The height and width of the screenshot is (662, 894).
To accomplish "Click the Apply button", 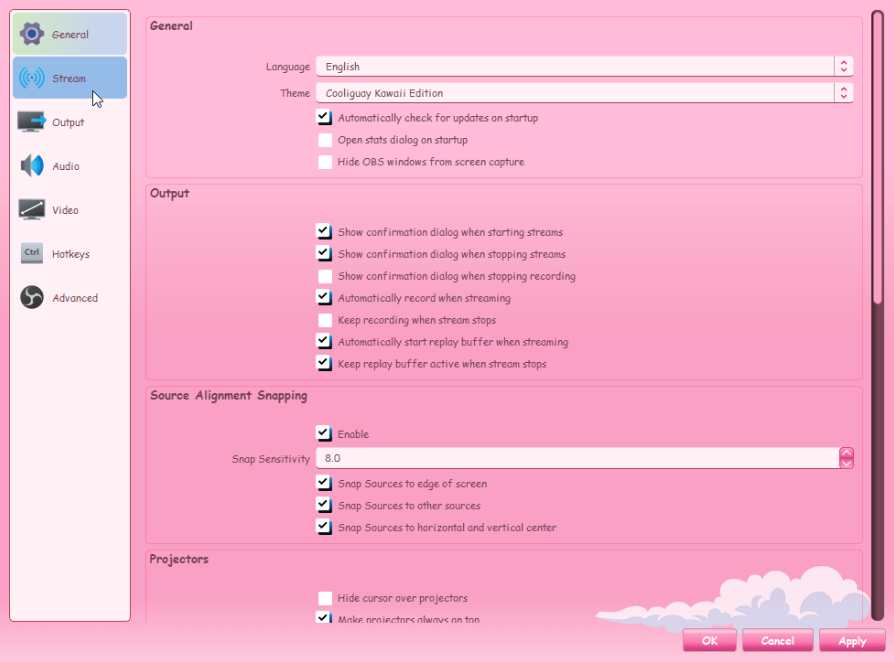I will point(852,640).
